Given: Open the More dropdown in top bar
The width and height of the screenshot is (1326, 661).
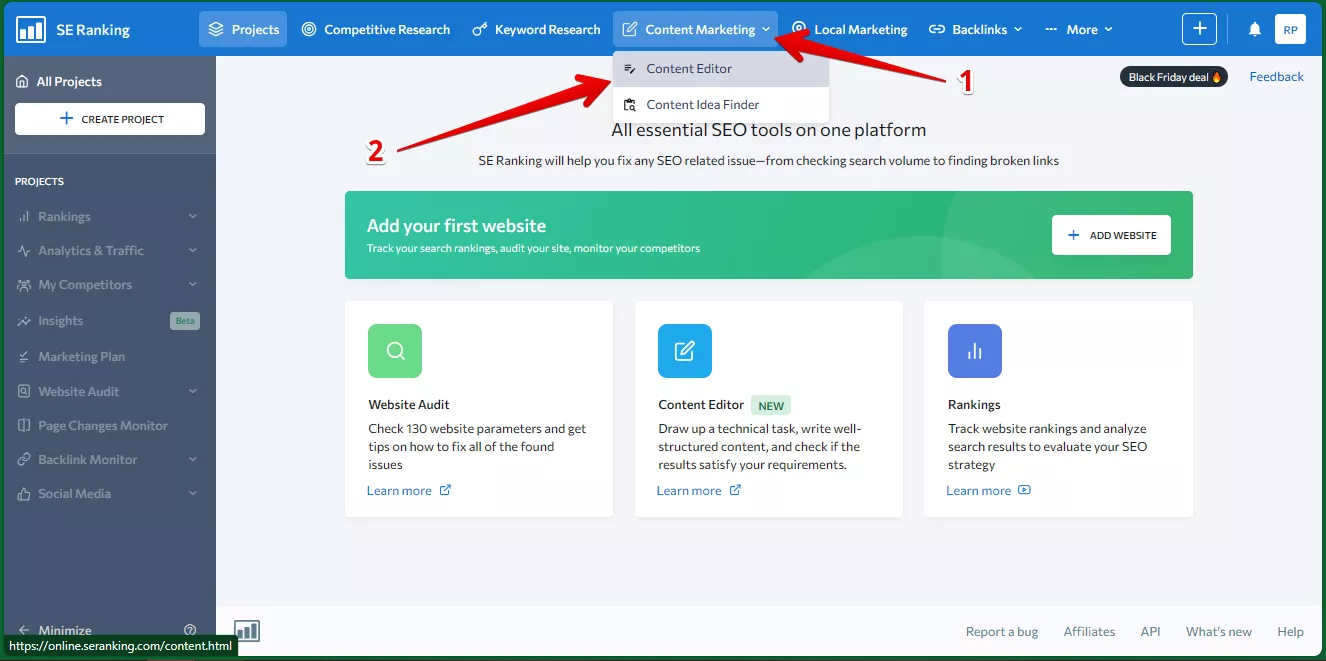Looking at the screenshot, I should (x=1078, y=30).
